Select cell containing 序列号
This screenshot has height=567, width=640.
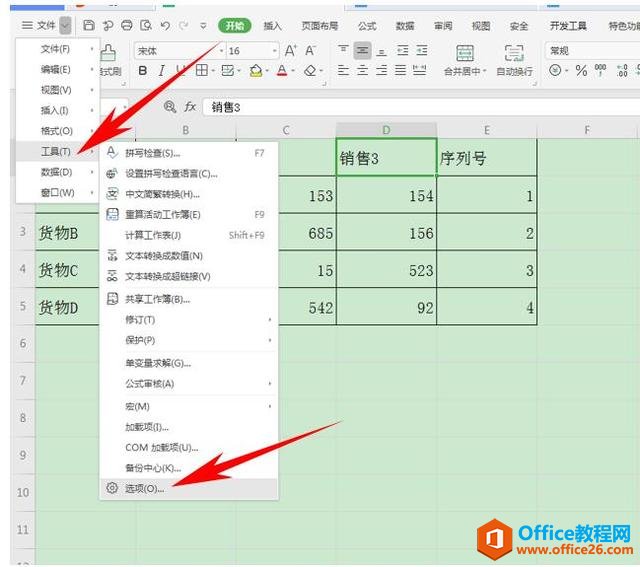tap(487, 158)
